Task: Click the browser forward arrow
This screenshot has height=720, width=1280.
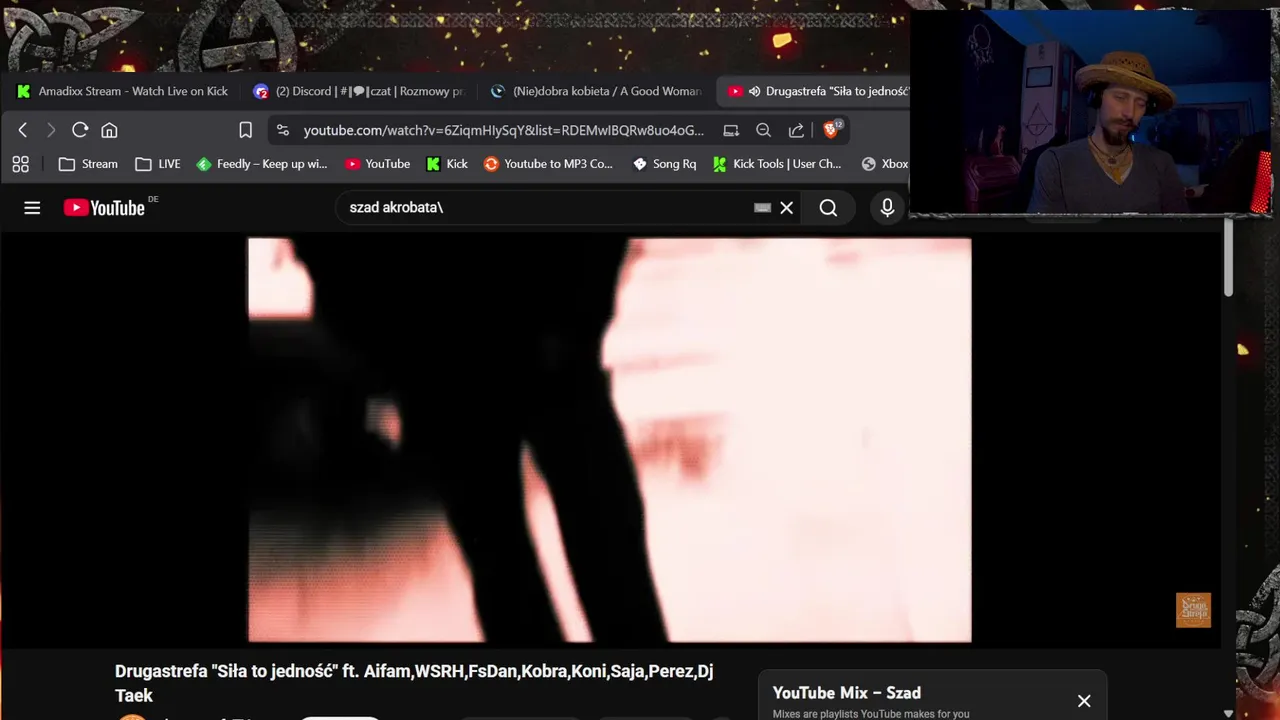Action: (x=51, y=130)
